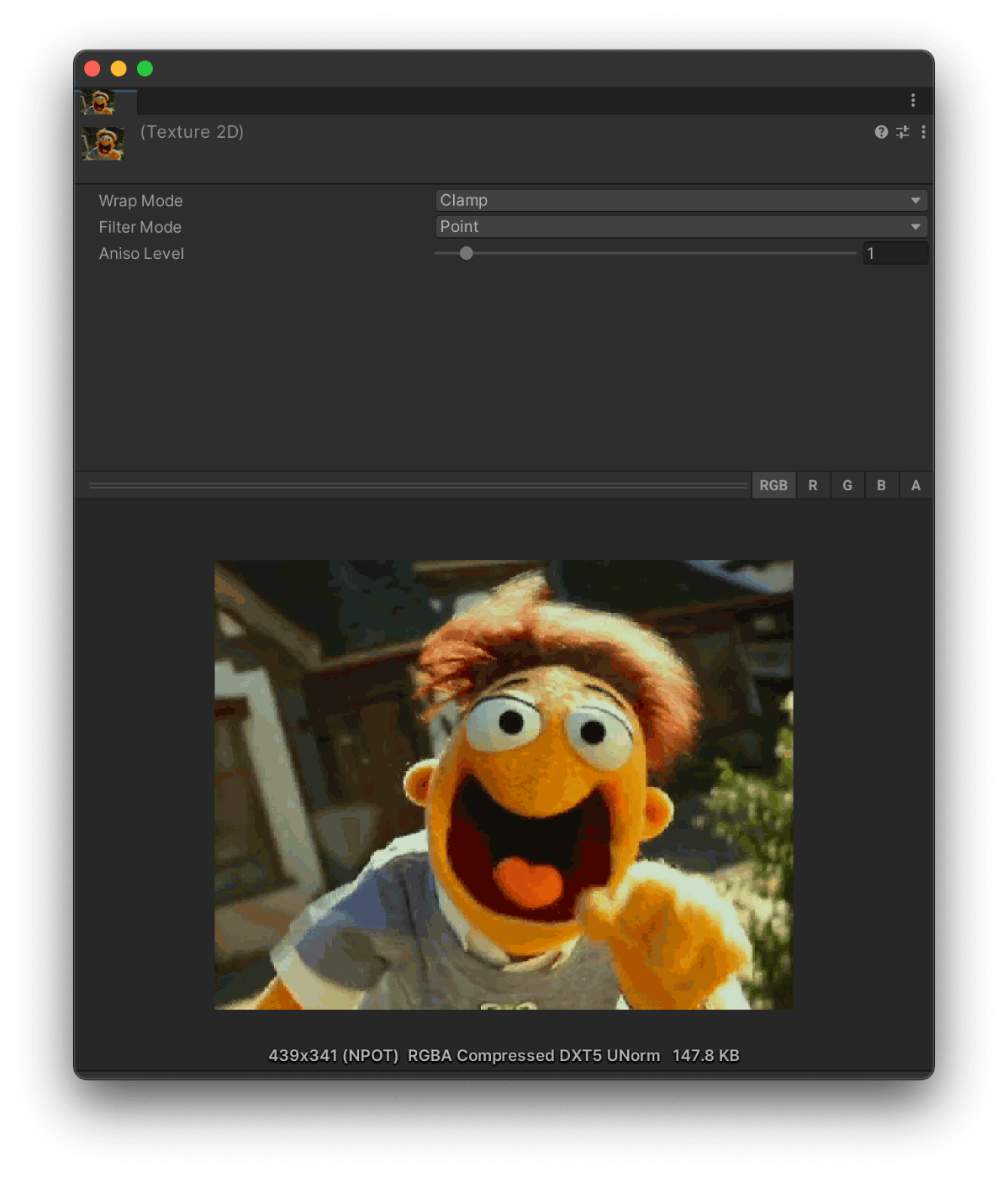Click the Filter Mode label
The image size is (1008, 1177).
(x=140, y=227)
